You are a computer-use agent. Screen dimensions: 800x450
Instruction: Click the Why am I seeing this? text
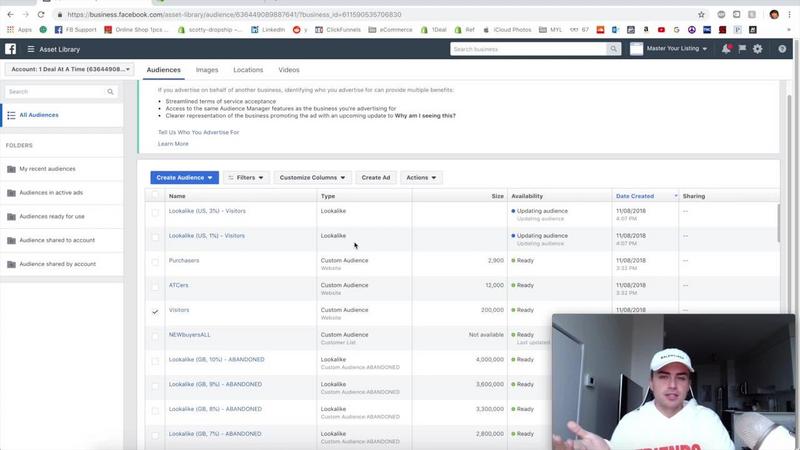[425, 116]
